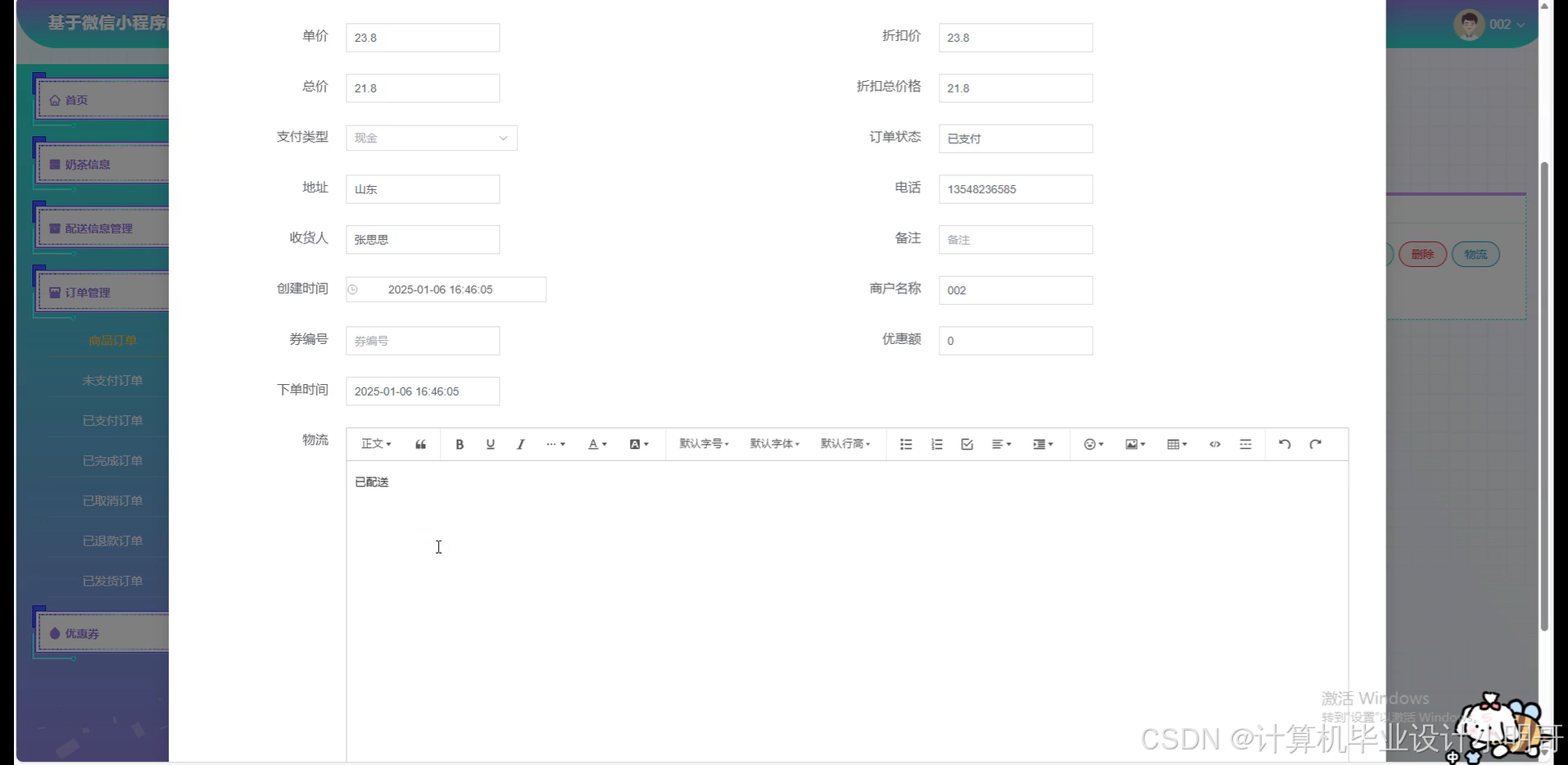Click inside the 券编号 input field
Viewport: 1568px width, 765px height.
(x=423, y=340)
